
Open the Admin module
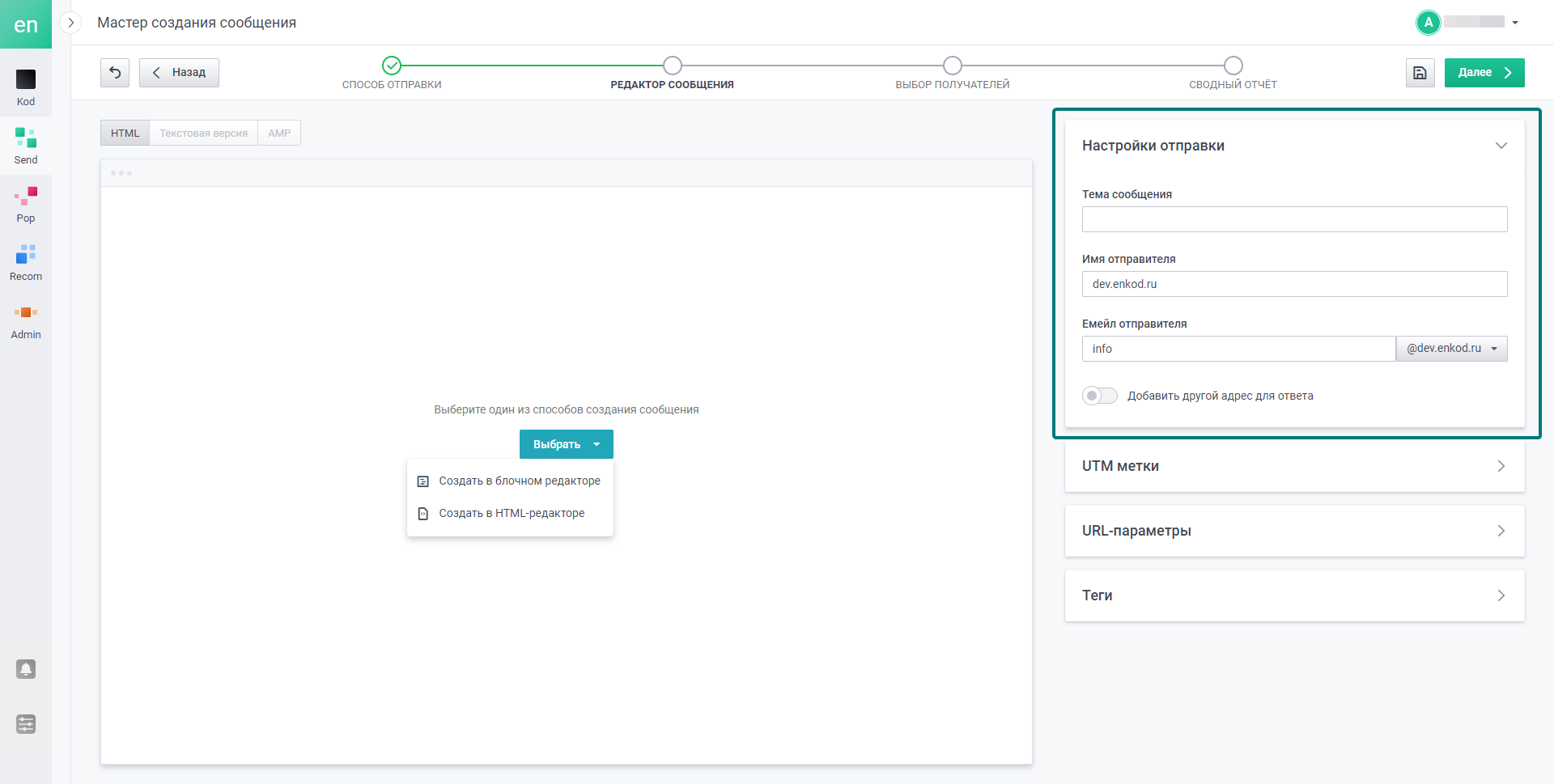click(x=26, y=320)
